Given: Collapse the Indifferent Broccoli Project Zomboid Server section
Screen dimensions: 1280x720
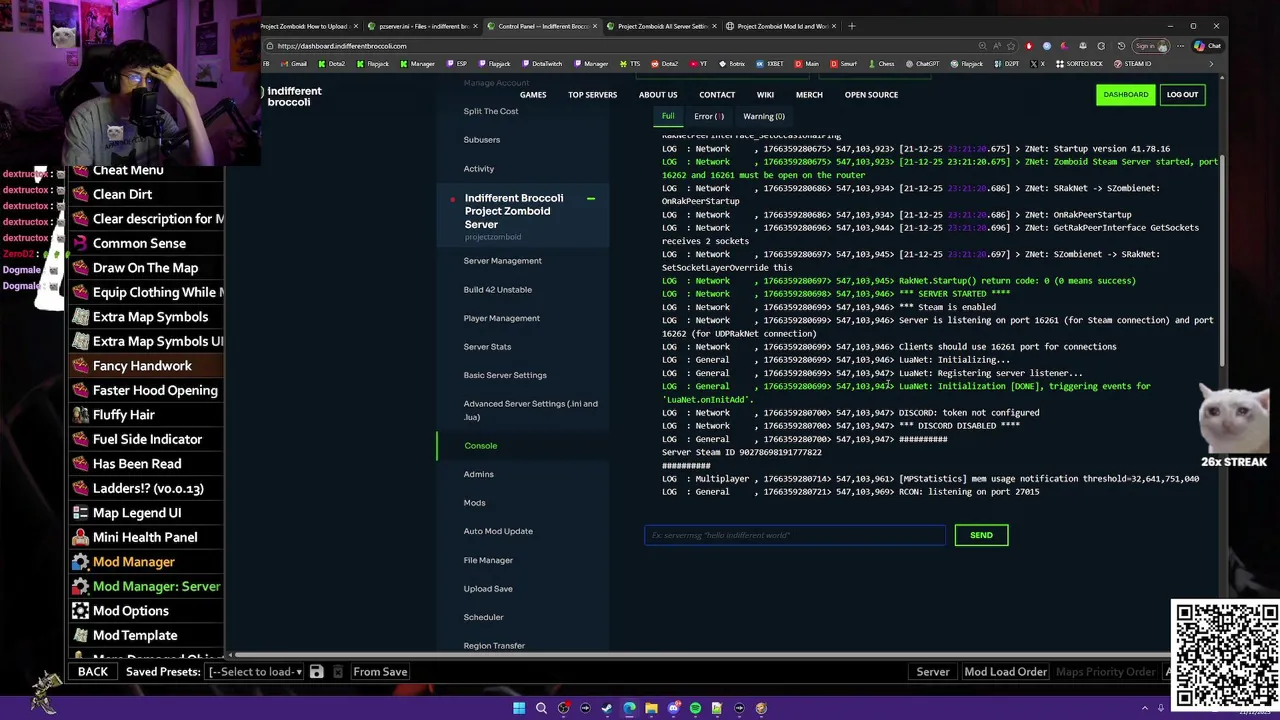Looking at the screenshot, I should (x=590, y=199).
